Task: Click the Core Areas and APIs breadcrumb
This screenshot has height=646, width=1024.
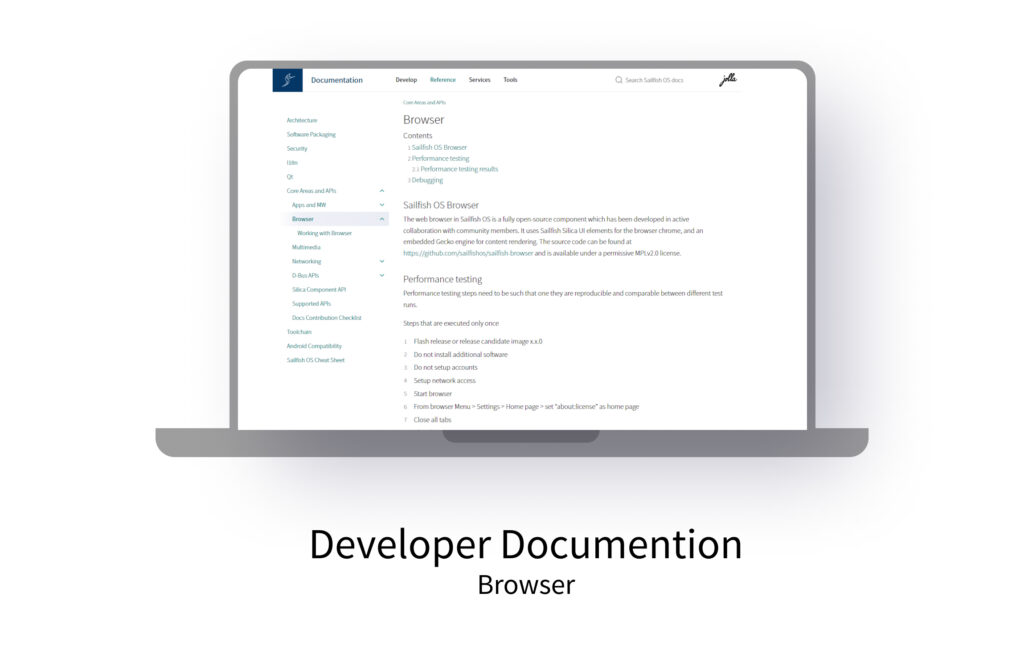Action: click(x=424, y=103)
